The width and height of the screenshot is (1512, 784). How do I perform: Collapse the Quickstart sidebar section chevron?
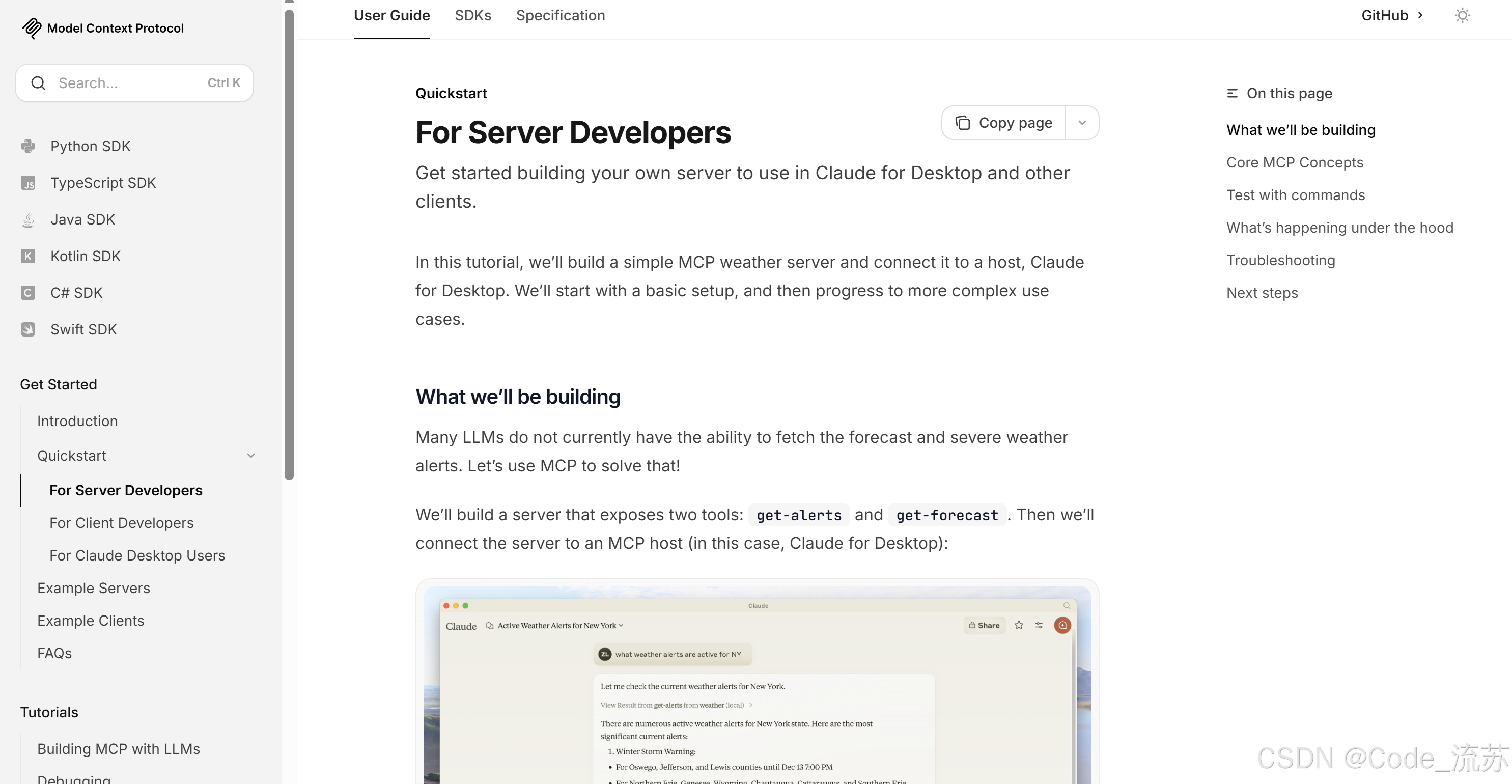(x=250, y=456)
